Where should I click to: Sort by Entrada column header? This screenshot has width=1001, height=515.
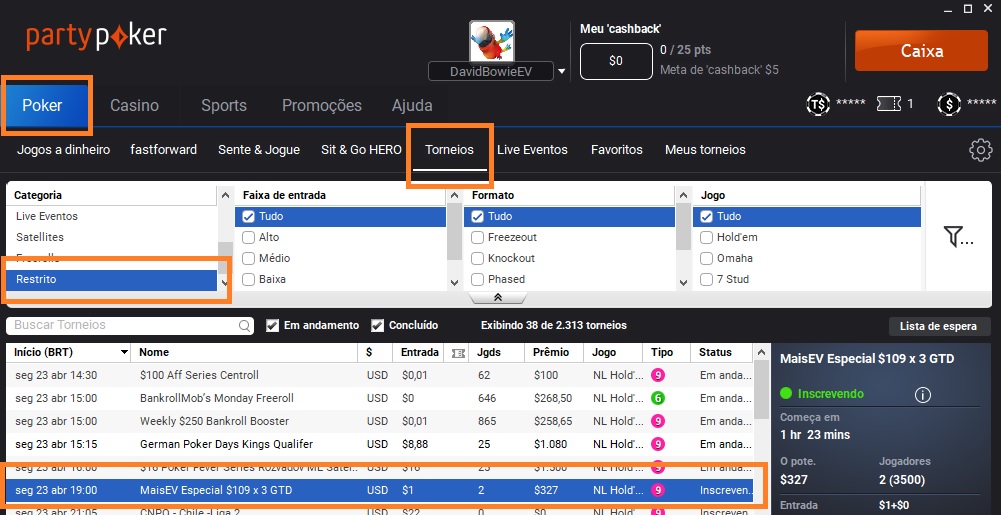pos(419,352)
